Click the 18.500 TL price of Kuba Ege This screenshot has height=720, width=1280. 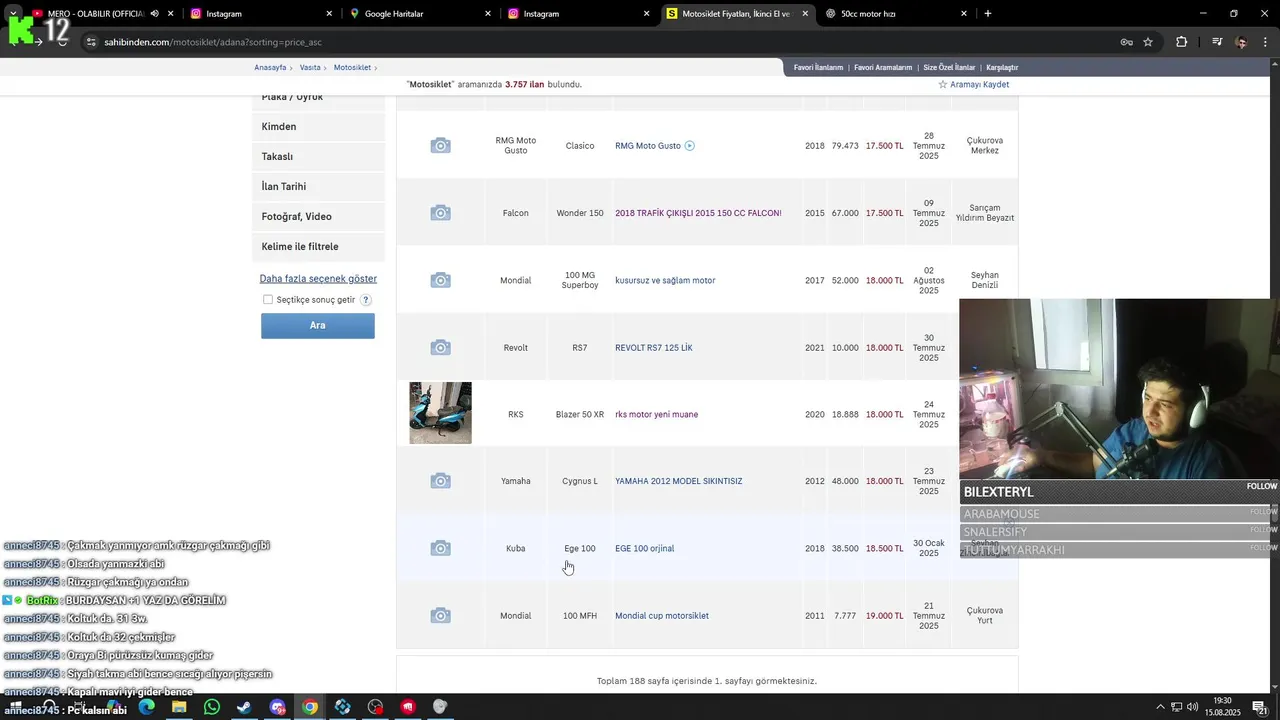click(x=885, y=549)
